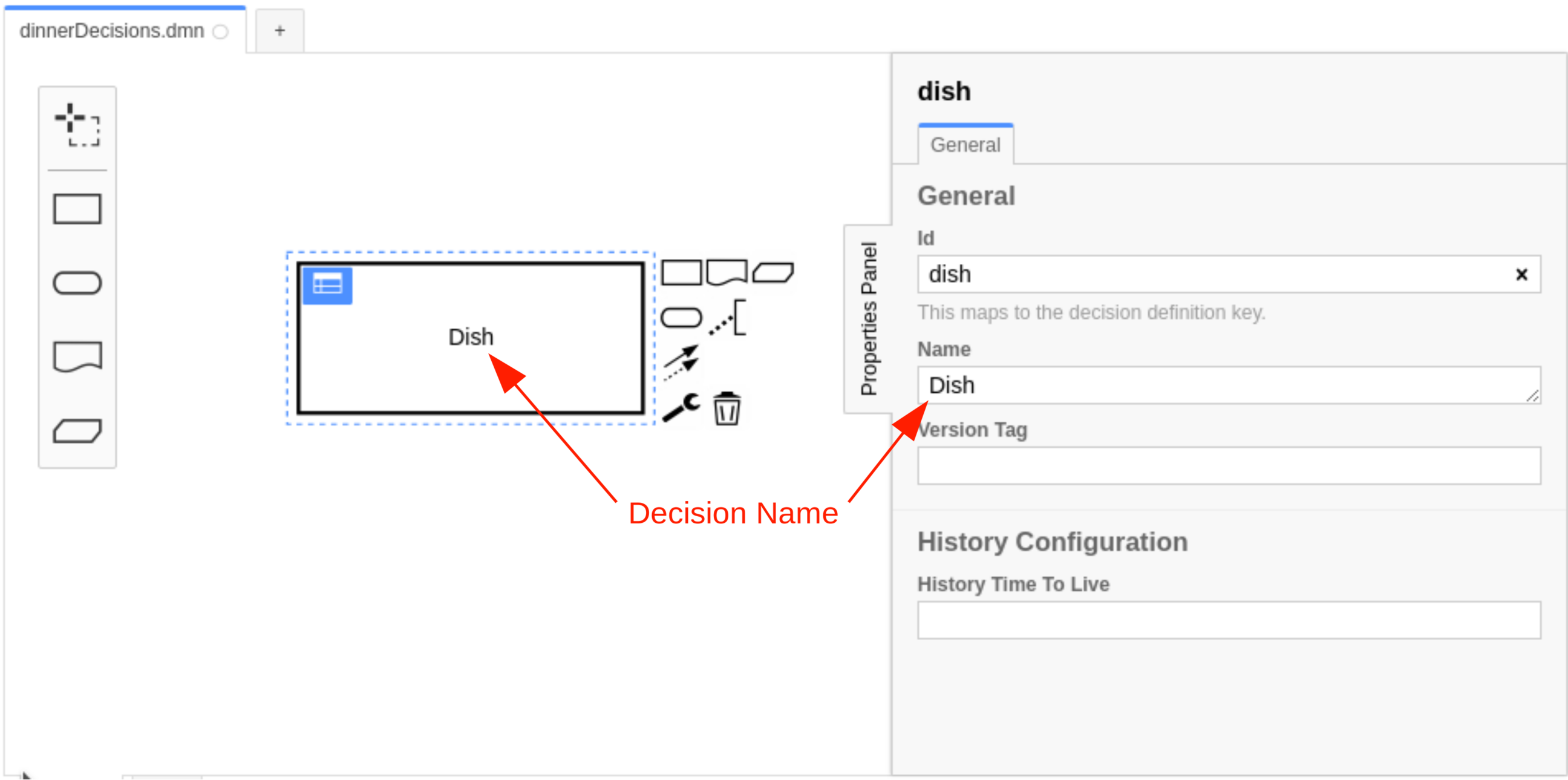Create a new tab with the plus button

pos(279,30)
